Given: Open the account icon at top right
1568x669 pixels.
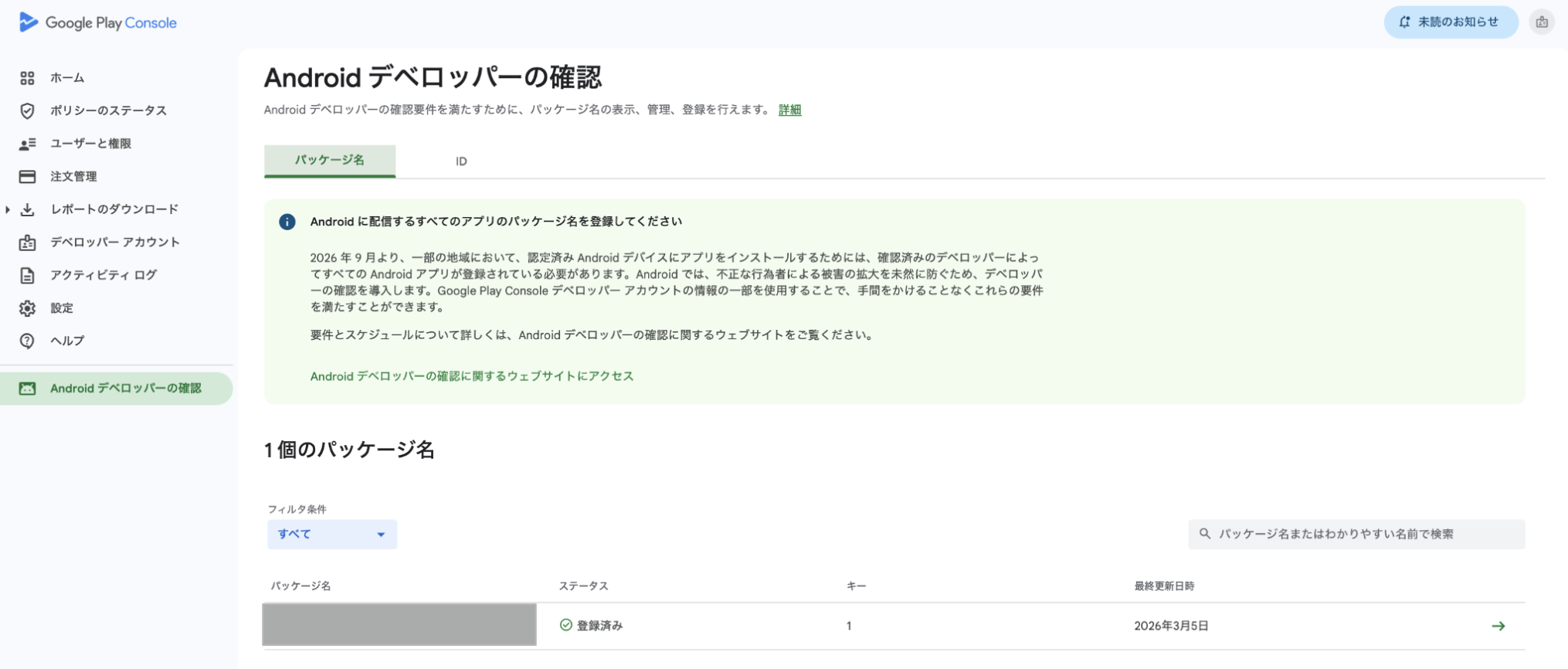Looking at the screenshot, I should tap(1542, 22).
